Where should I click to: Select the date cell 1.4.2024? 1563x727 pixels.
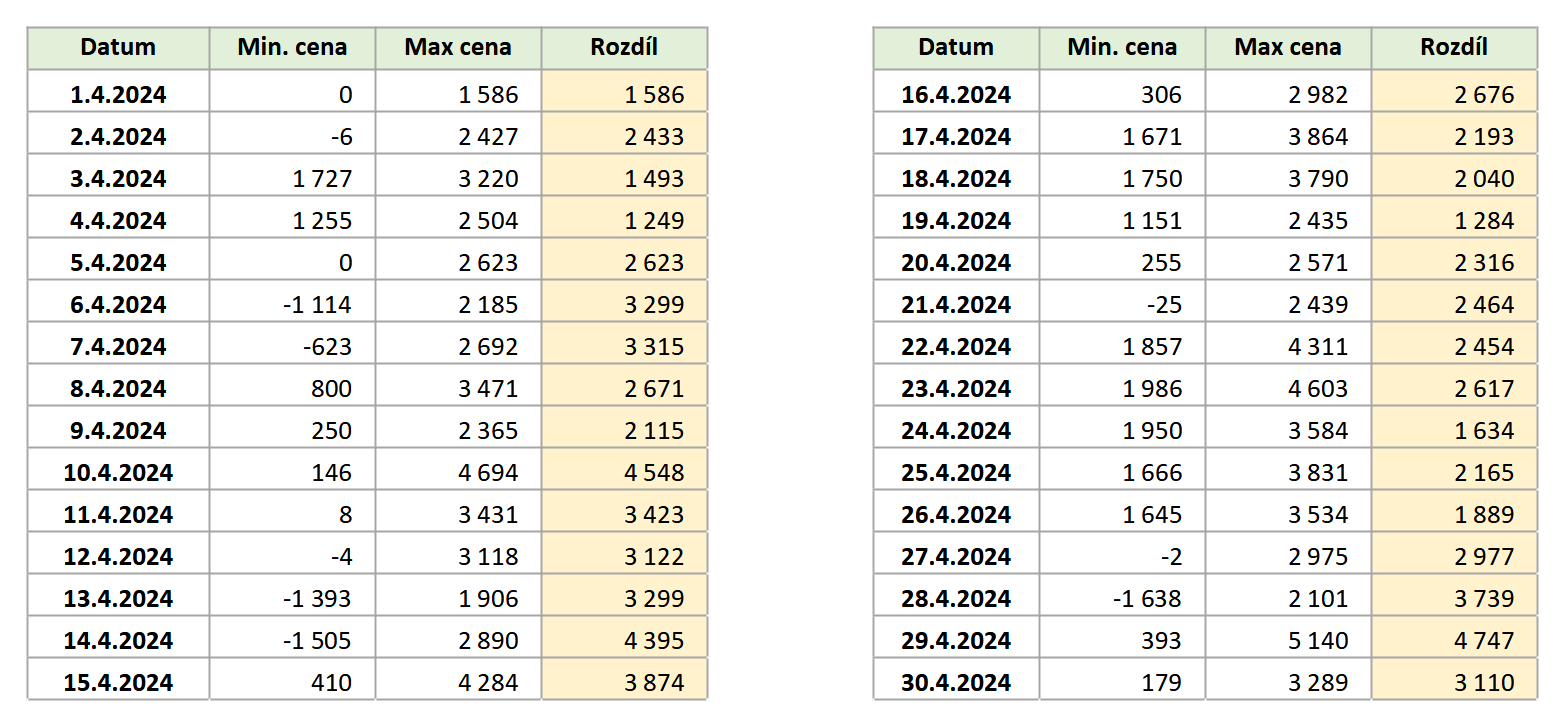coord(118,95)
